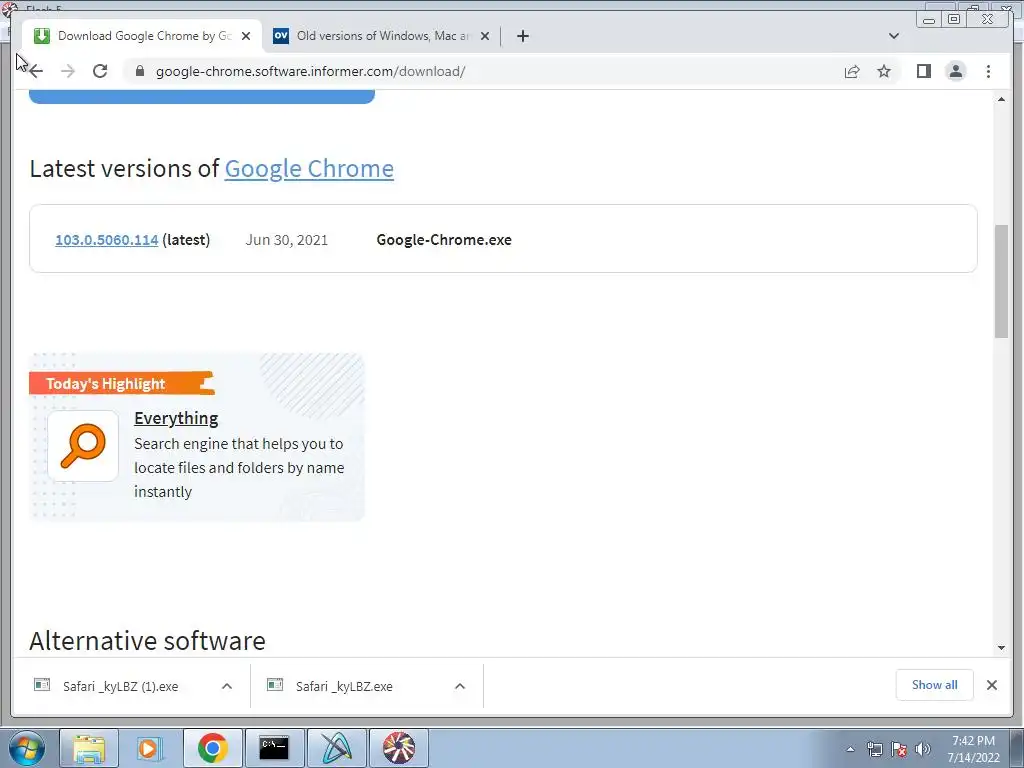Viewport: 1024px width, 768px height.
Task: Open downloaded Safari _kyLBZ.exe
Action: [x=344, y=686]
